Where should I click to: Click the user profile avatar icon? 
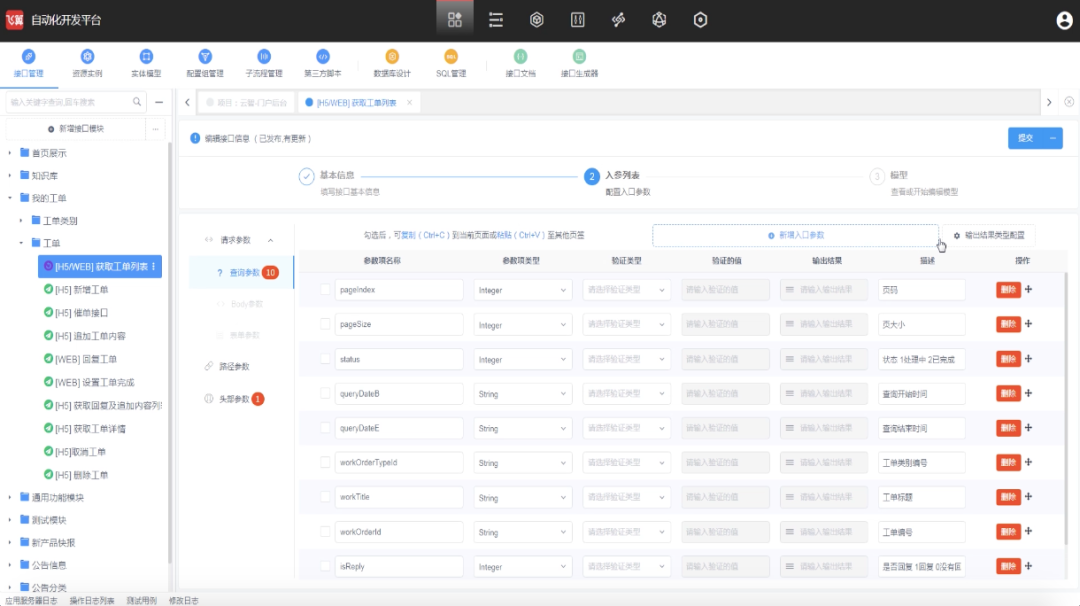(1064, 21)
